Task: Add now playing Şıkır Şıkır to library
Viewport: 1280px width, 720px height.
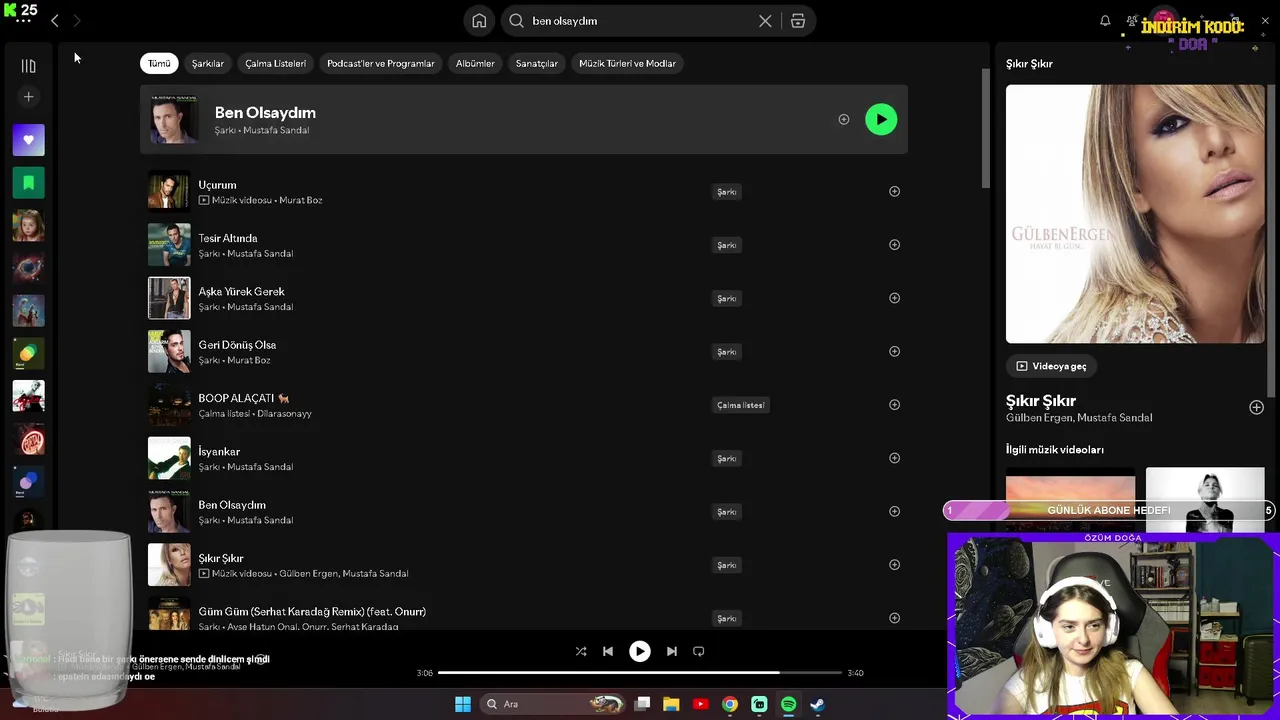Action: [x=1256, y=408]
